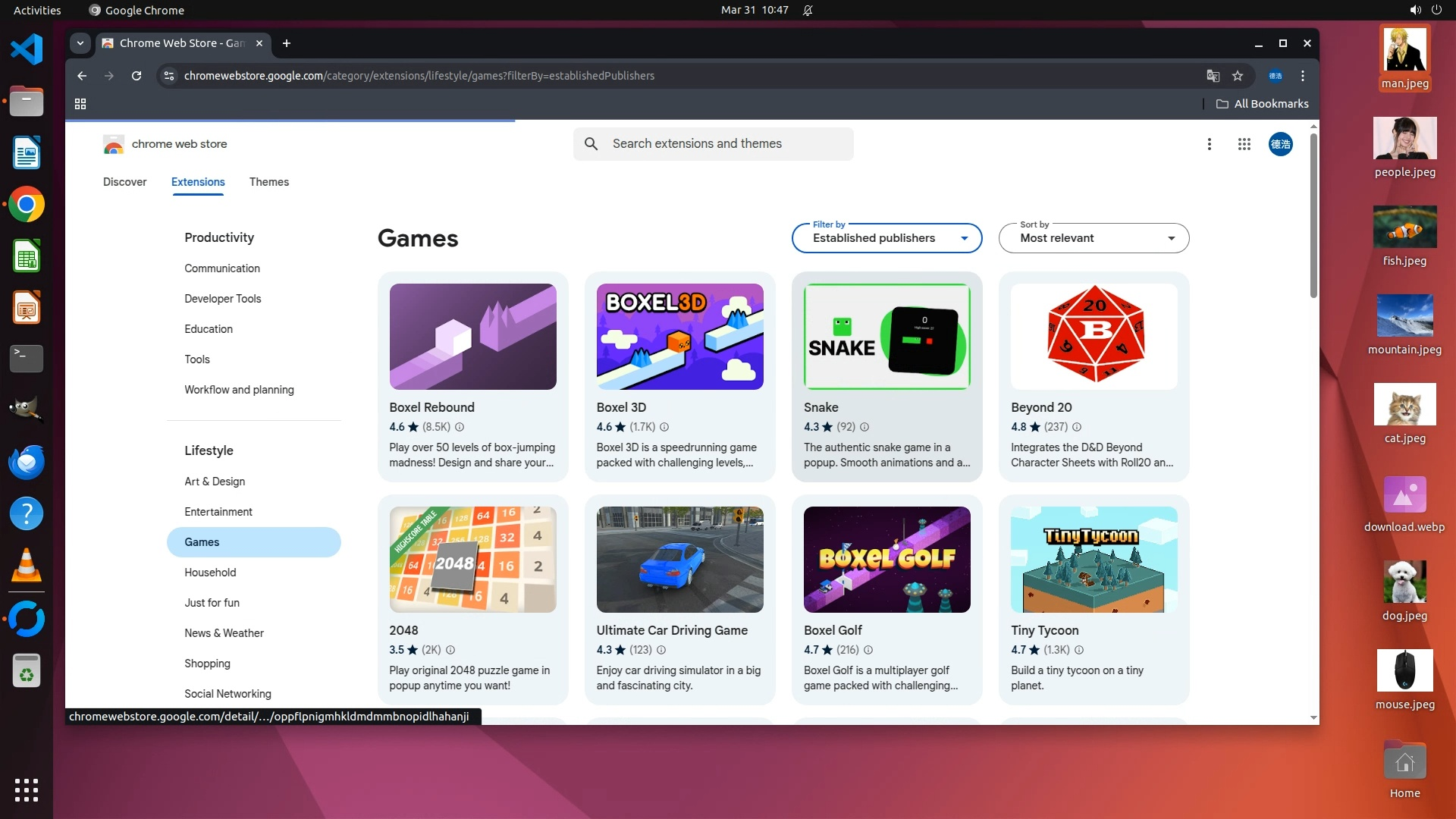The height and width of the screenshot is (819, 1456).
Task: Open the Sort by Most relevant dropdown
Action: (1094, 238)
